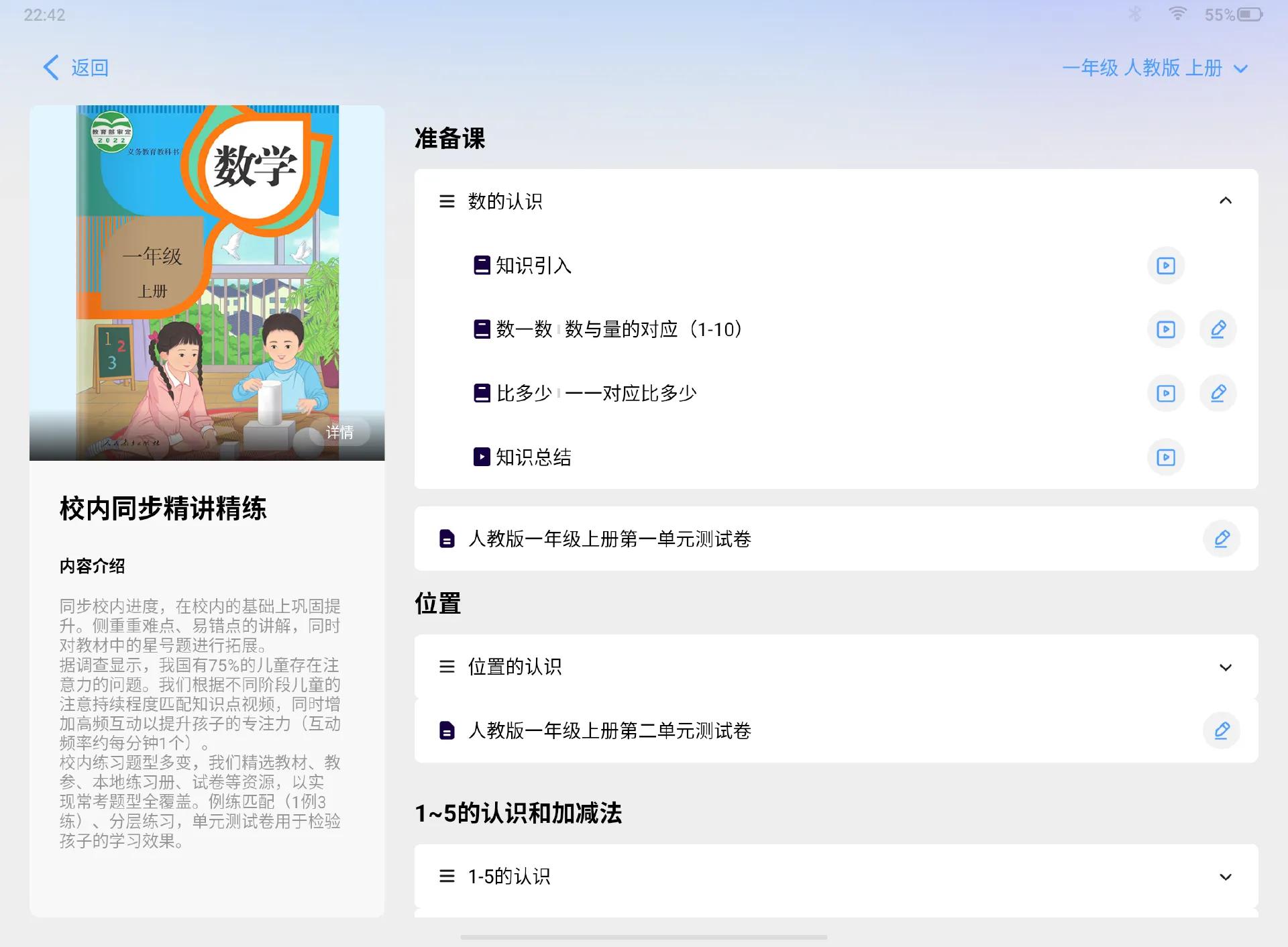Open the exercise pencil icon for 比多少
Viewport: 1288px width, 947px height.
pyautogui.click(x=1219, y=394)
